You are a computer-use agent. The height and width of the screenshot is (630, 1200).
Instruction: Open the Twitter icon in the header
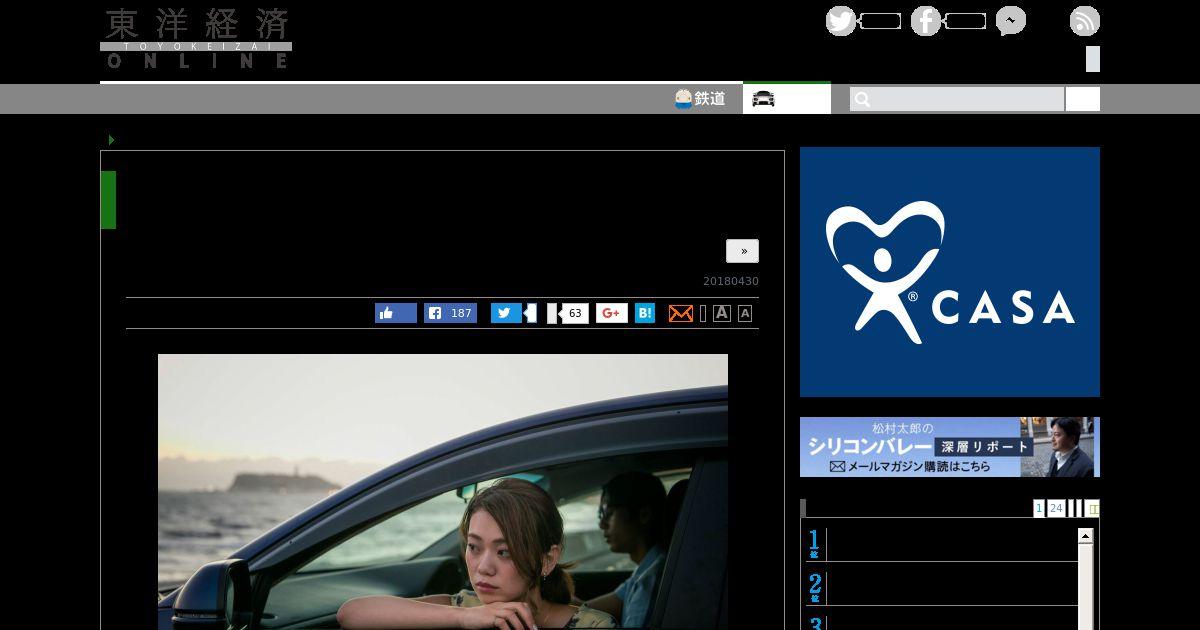tap(841, 21)
